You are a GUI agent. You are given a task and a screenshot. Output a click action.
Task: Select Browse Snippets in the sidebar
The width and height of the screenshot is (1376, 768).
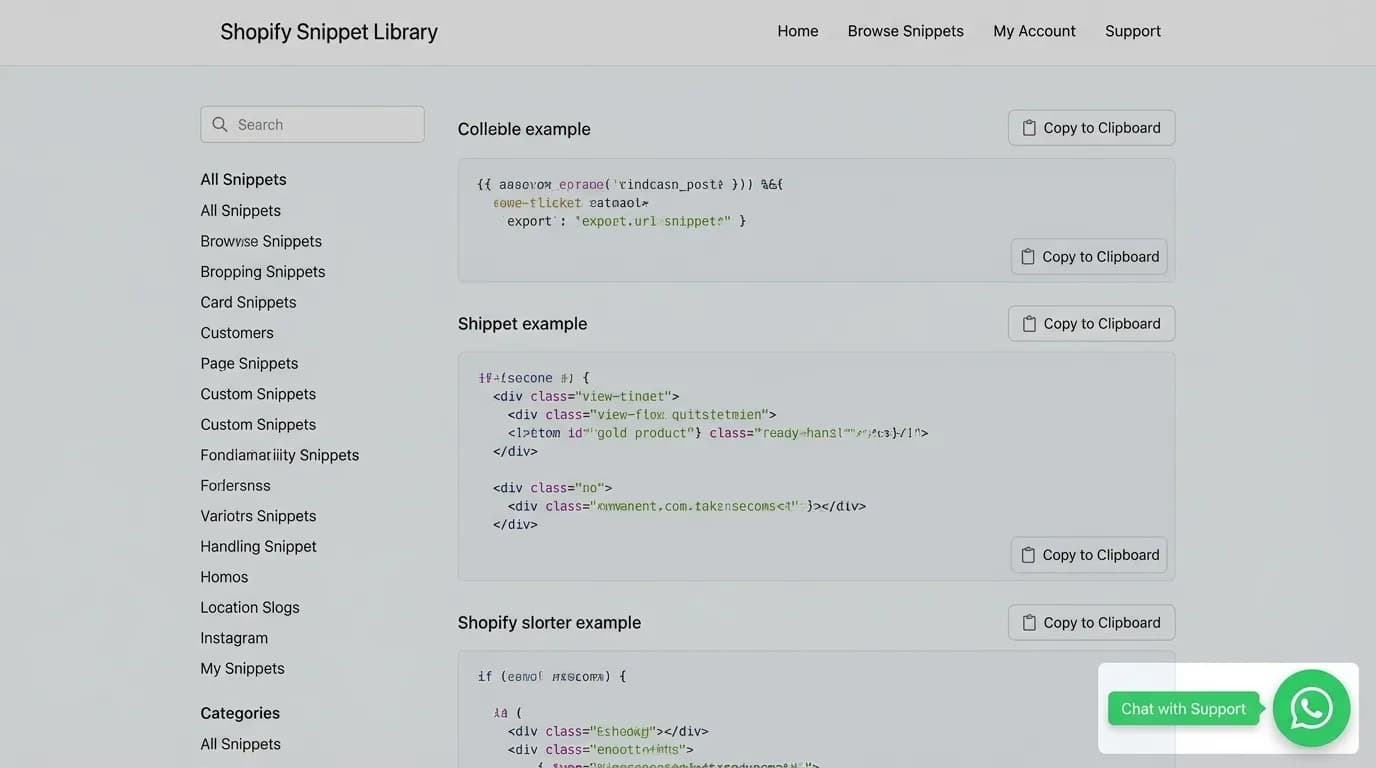261,241
